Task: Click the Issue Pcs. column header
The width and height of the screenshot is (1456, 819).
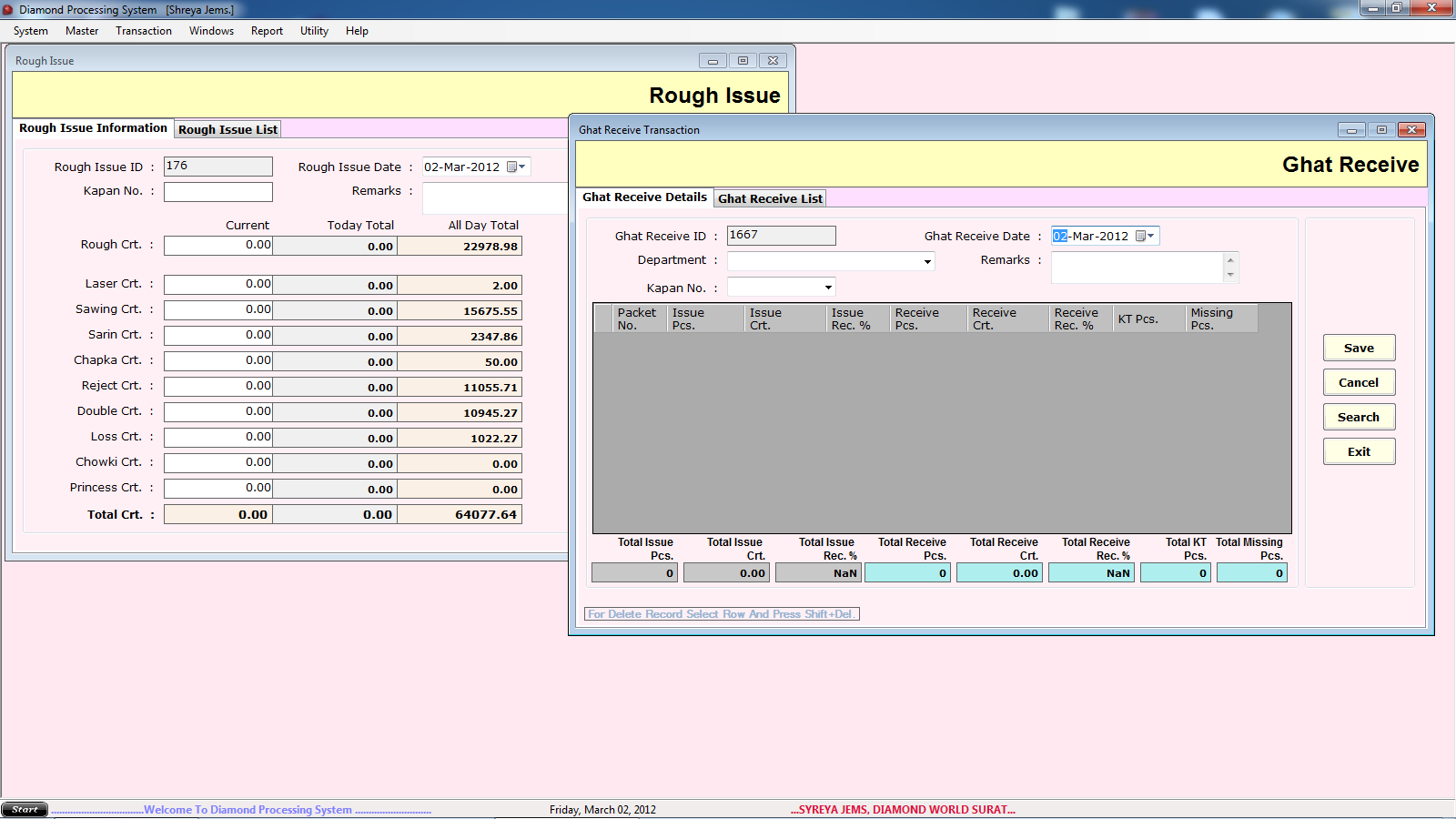Action: (x=705, y=318)
